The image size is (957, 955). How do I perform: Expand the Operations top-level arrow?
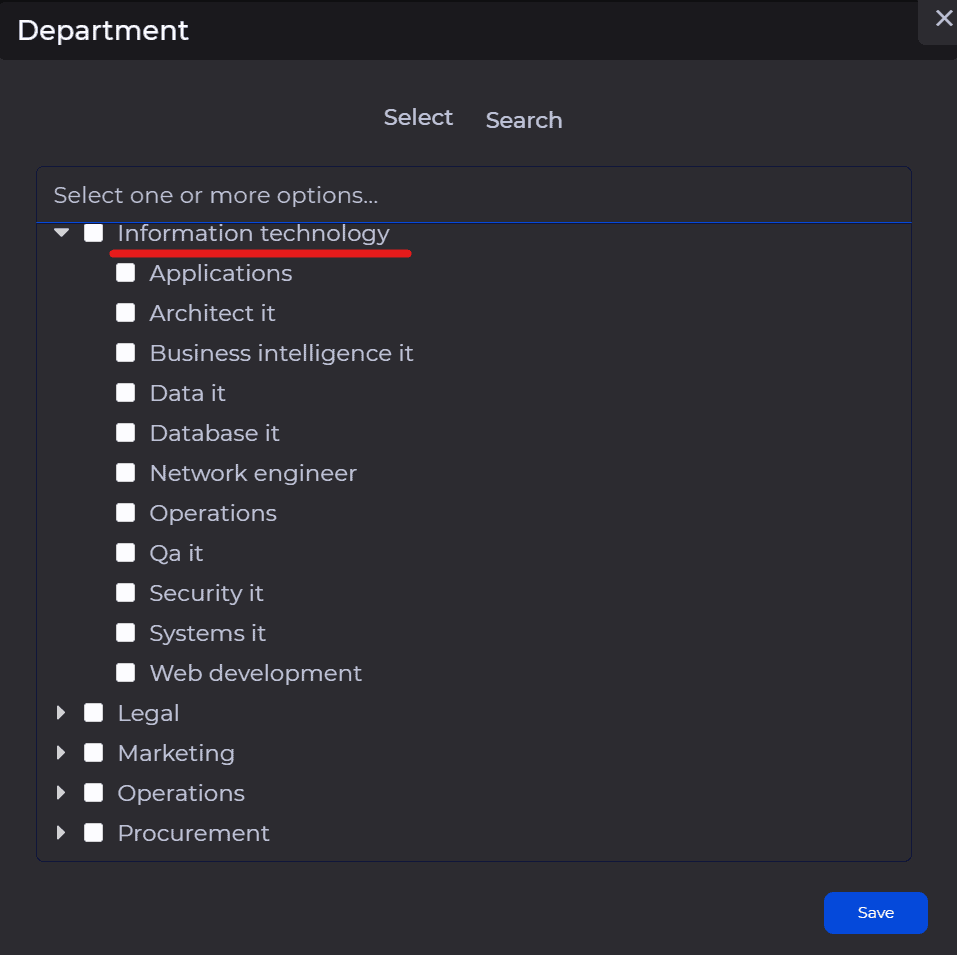tap(62, 793)
